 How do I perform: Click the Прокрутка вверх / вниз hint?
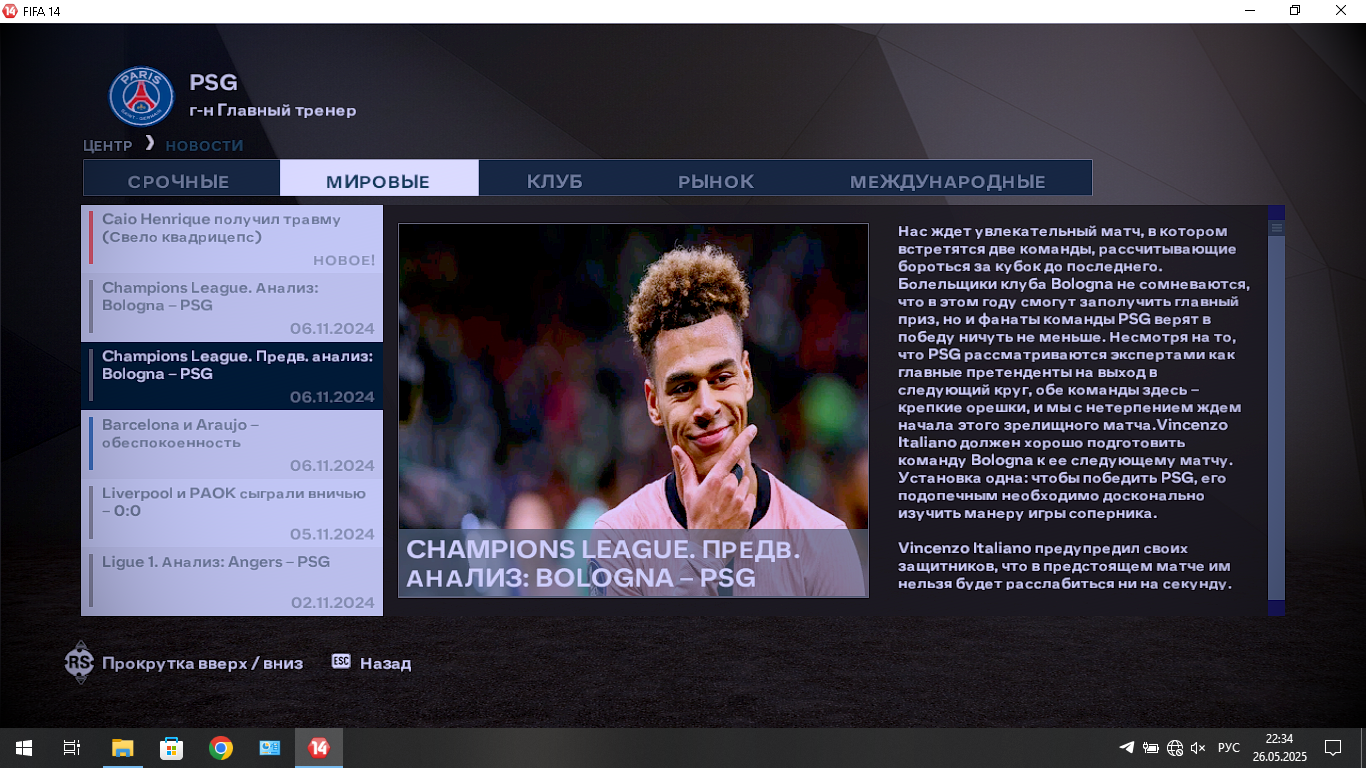[x=202, y=663]
